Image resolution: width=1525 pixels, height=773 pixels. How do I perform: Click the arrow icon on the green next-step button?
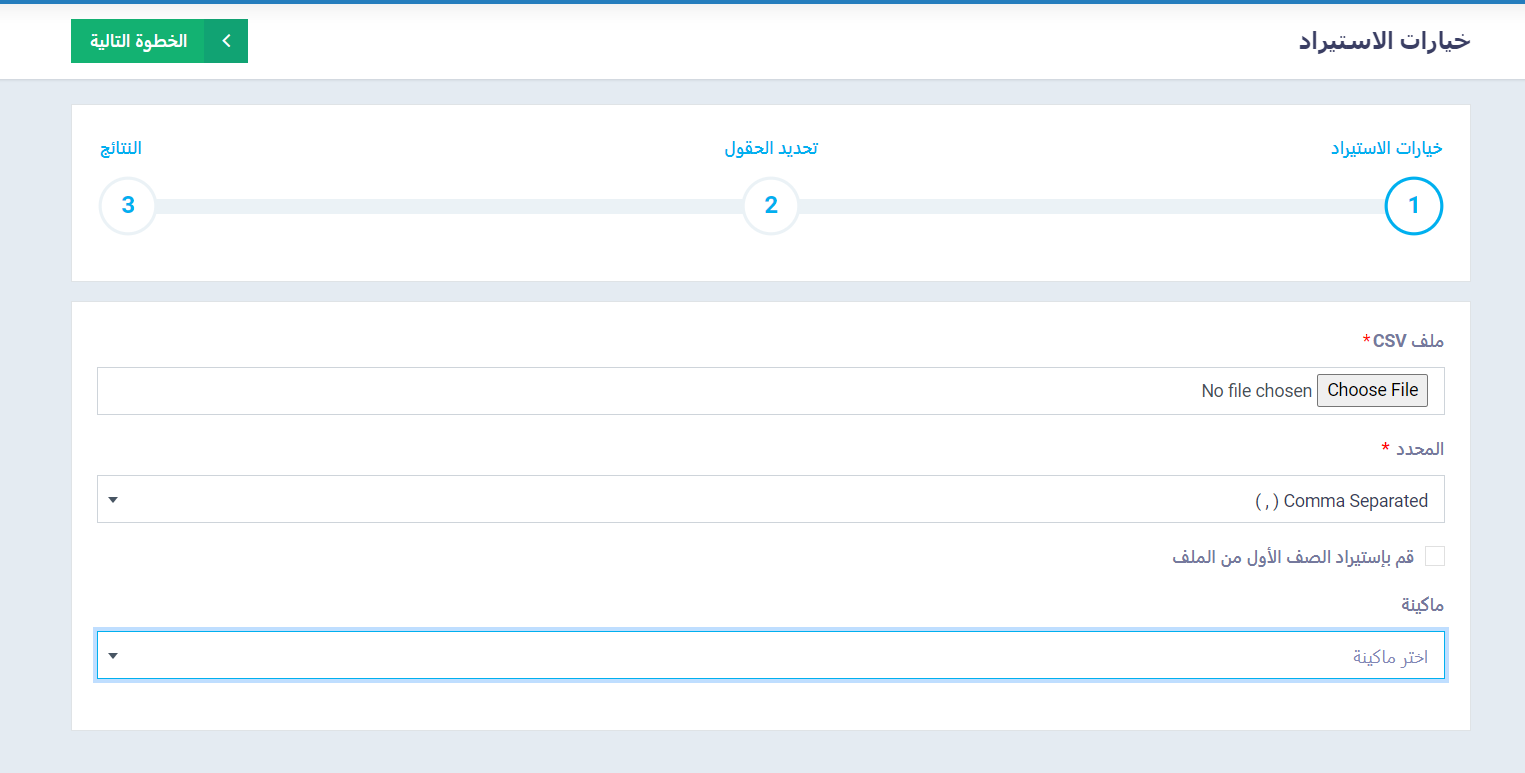coord(226,41)
